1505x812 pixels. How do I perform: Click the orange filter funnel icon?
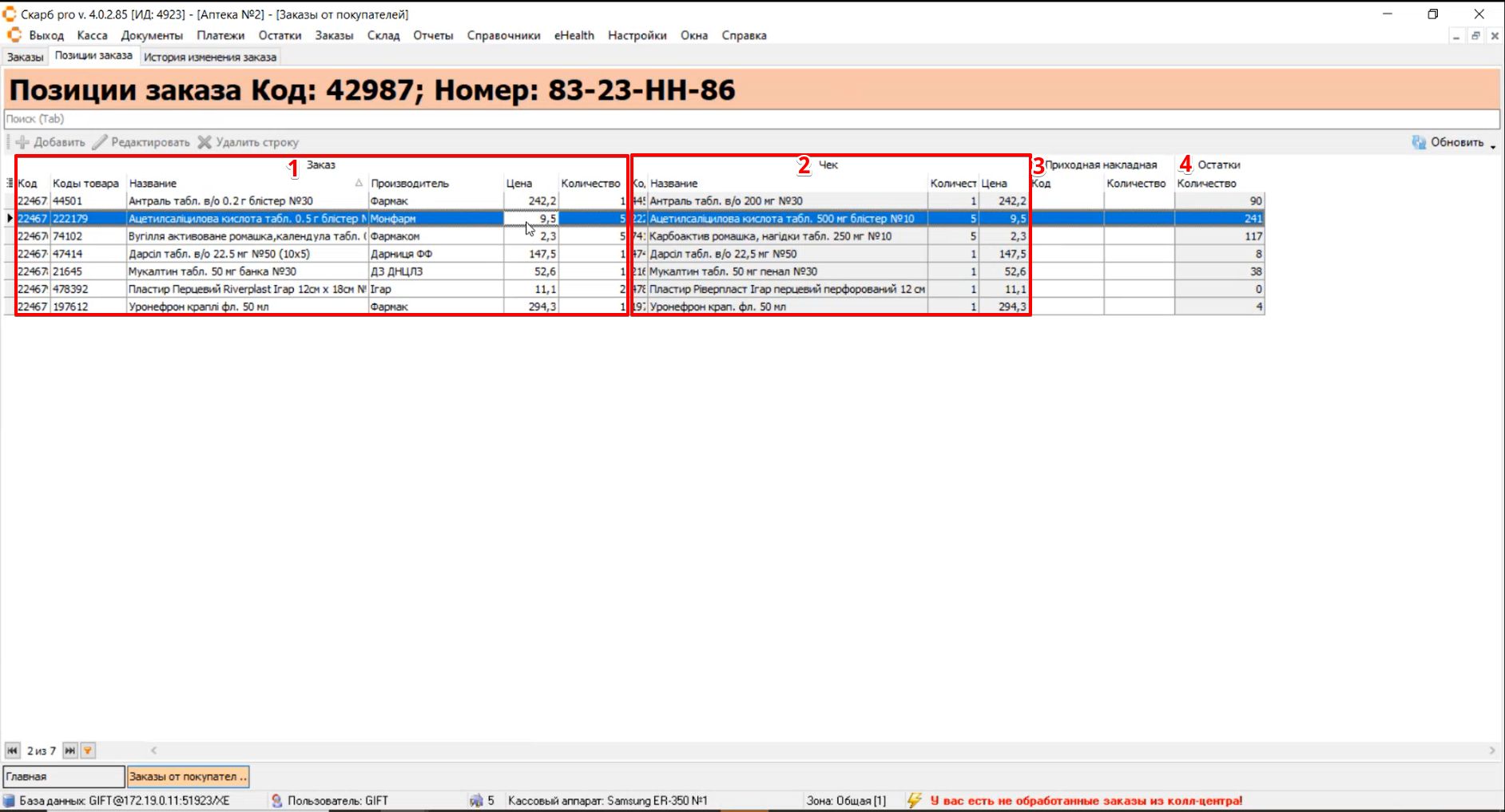tap(88, 751)
